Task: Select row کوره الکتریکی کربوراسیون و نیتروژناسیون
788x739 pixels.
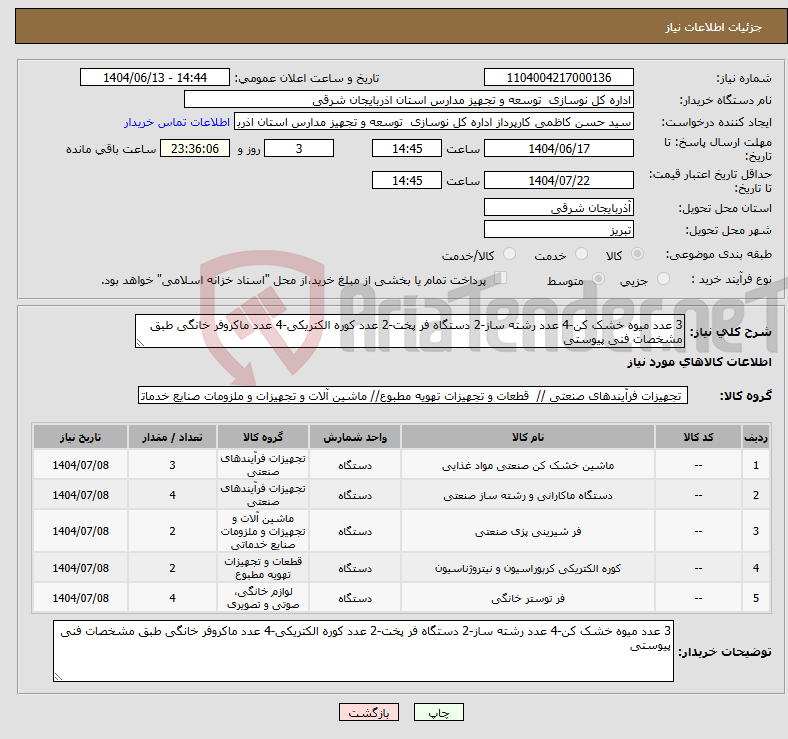Action: point(401,568)
